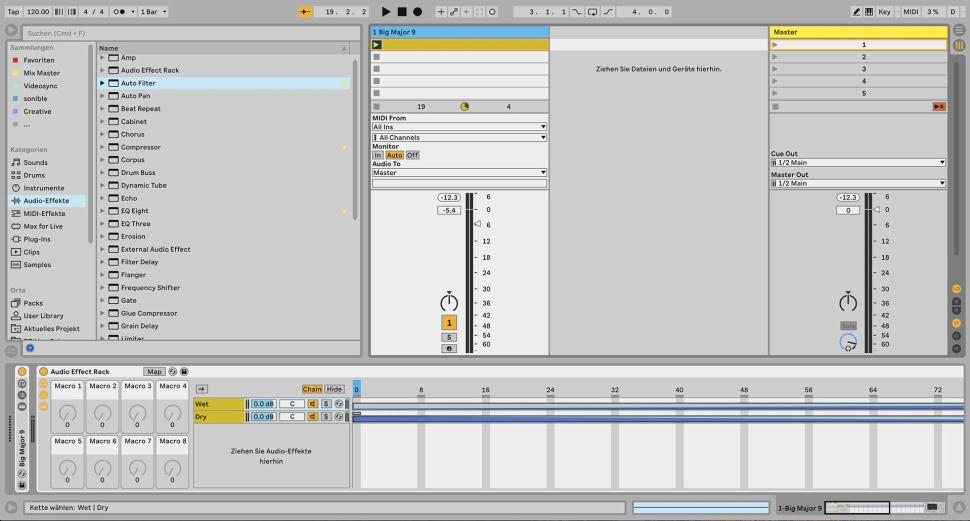Click the Master track pan knob

pos(848,302)
